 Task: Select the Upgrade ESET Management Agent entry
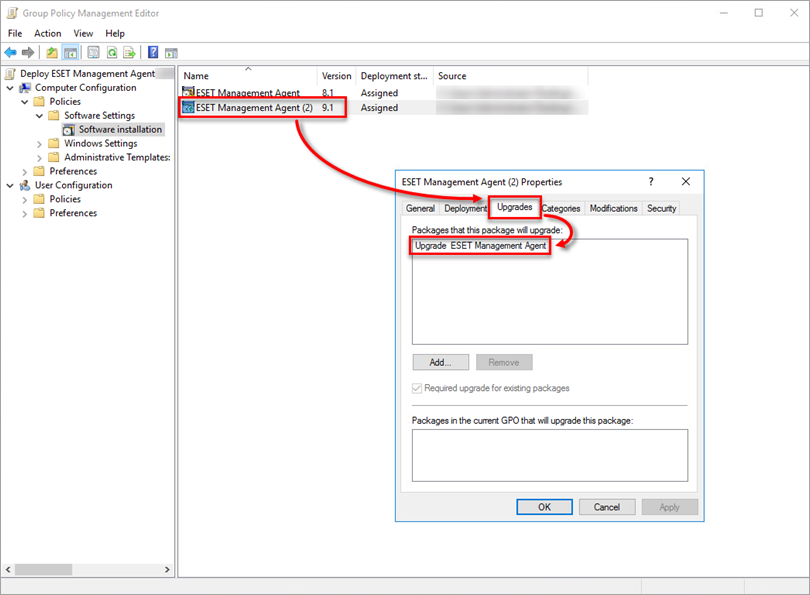(479, 247)
